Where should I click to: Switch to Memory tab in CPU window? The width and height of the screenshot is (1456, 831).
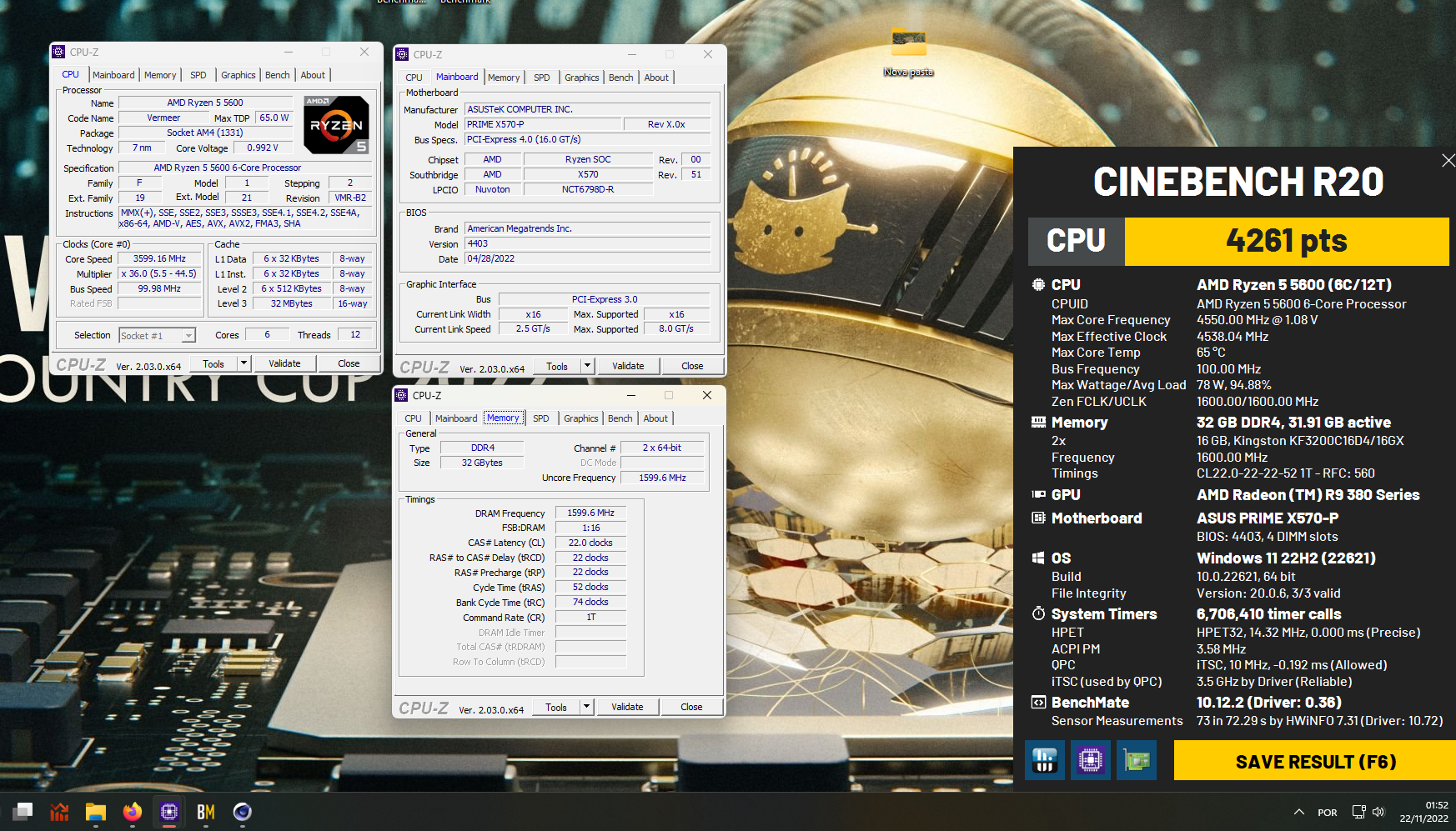160,75
